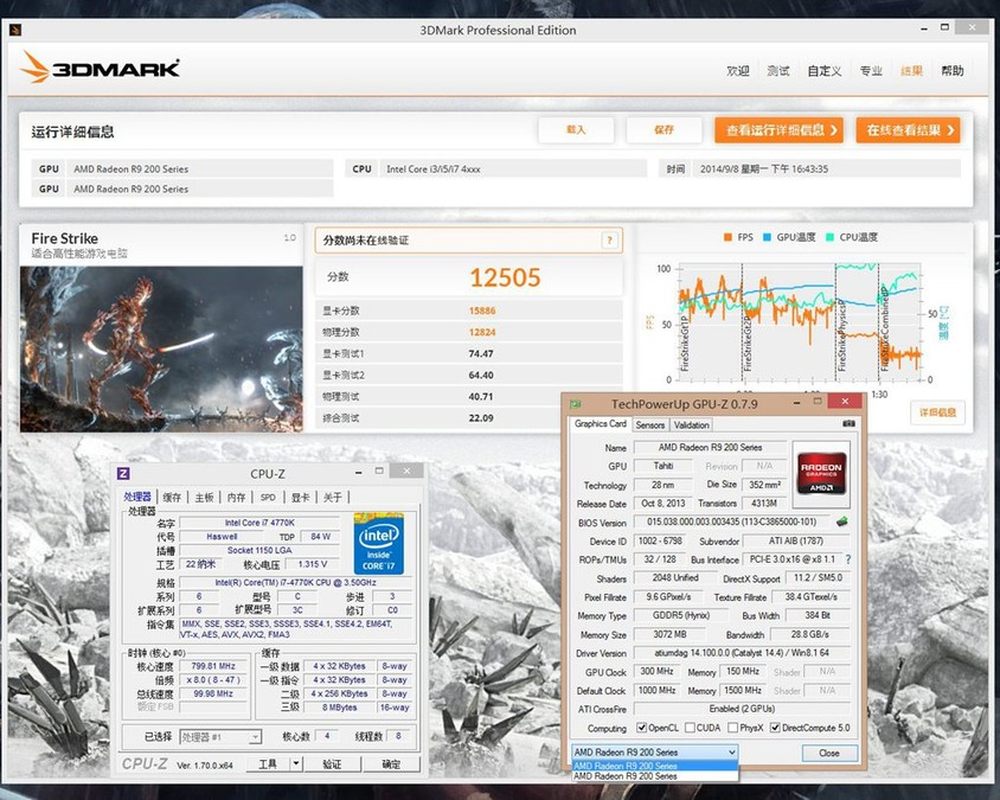The width and height of the screenshot is (1000, 800).
Task: Switch to the 缓存 tab in CPU-Z
Action: click(172, 497)
